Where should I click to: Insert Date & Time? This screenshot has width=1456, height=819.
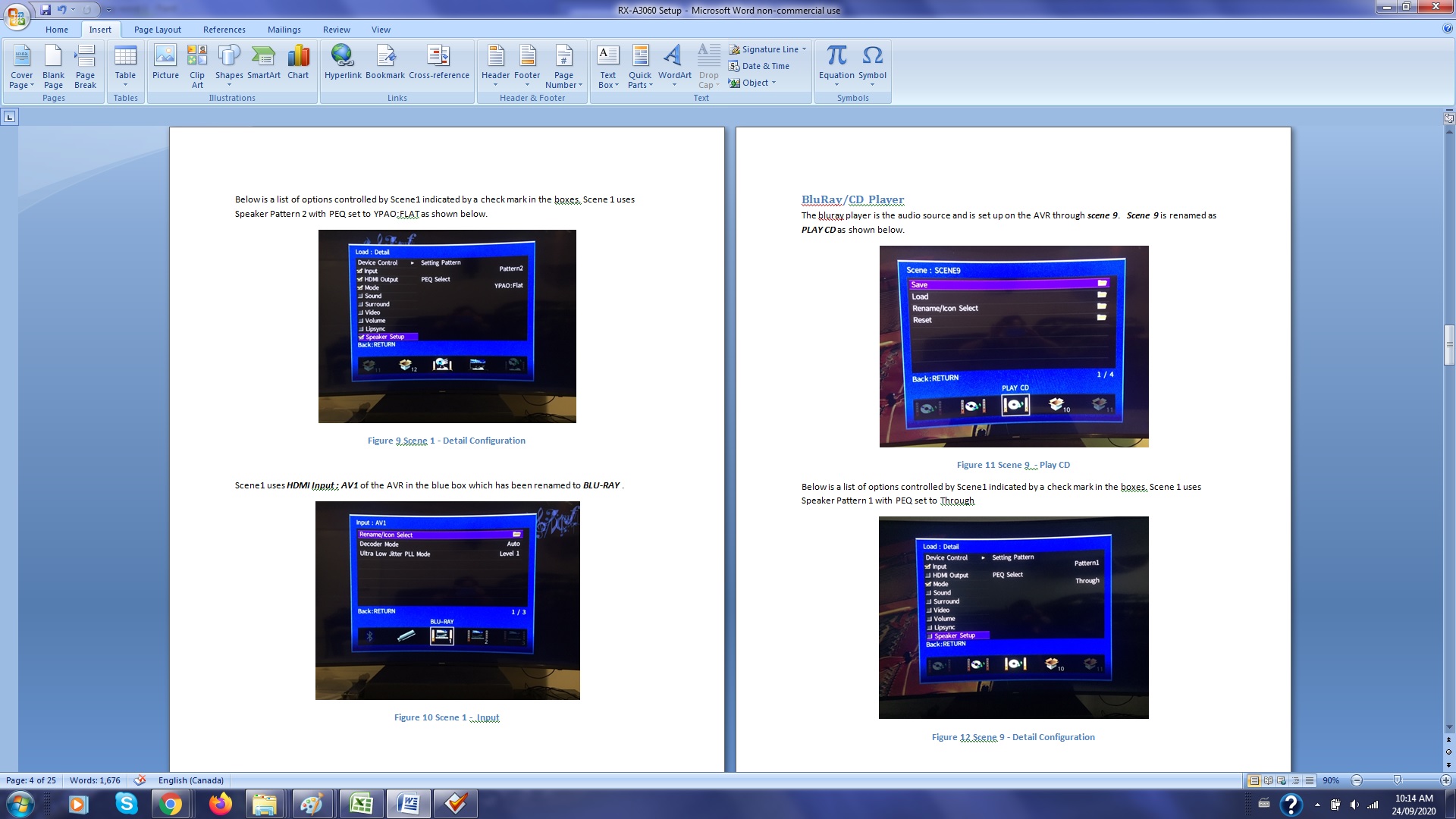759,66
